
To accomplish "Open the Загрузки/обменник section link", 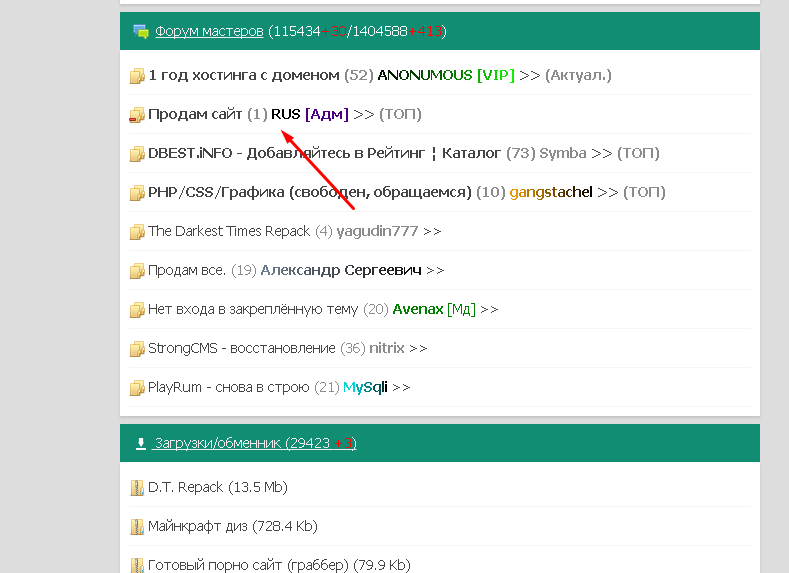I will point(217,443).
